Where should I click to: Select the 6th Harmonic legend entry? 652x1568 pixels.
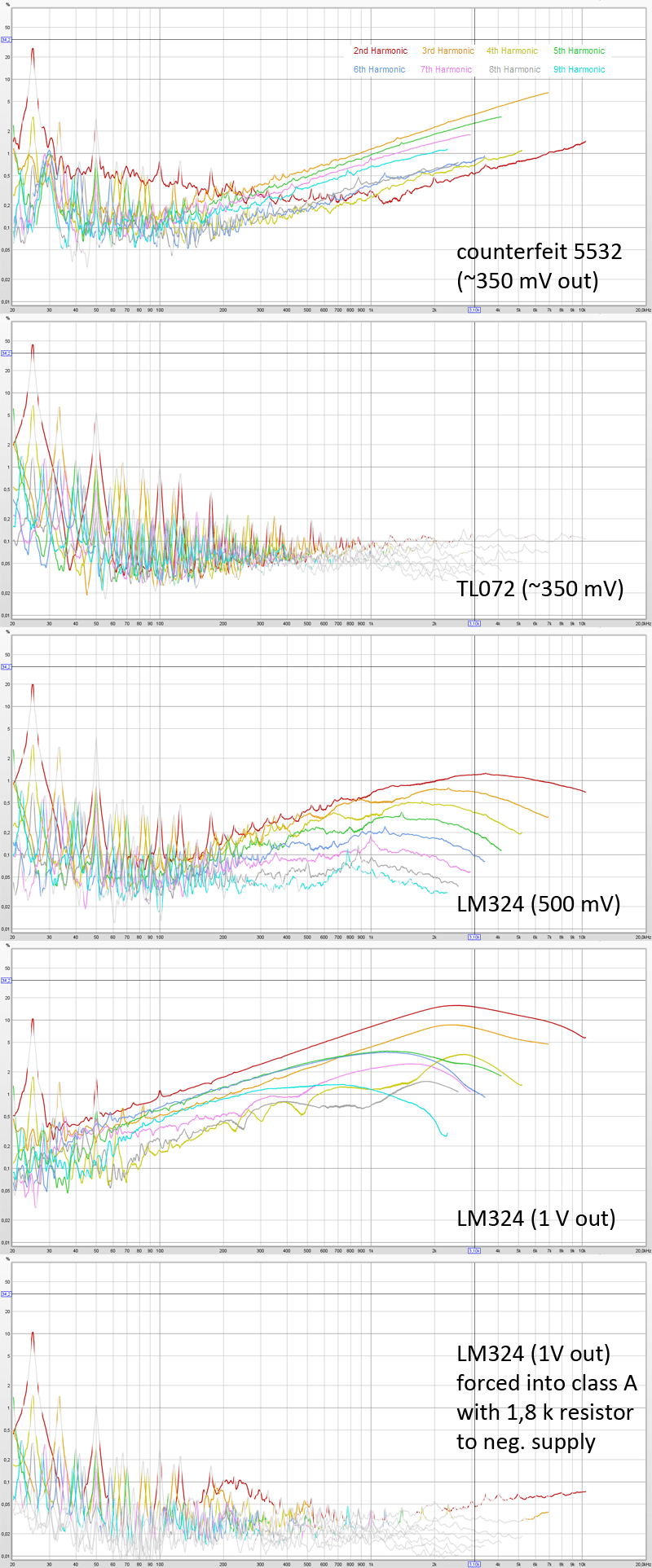pos(379,69)
